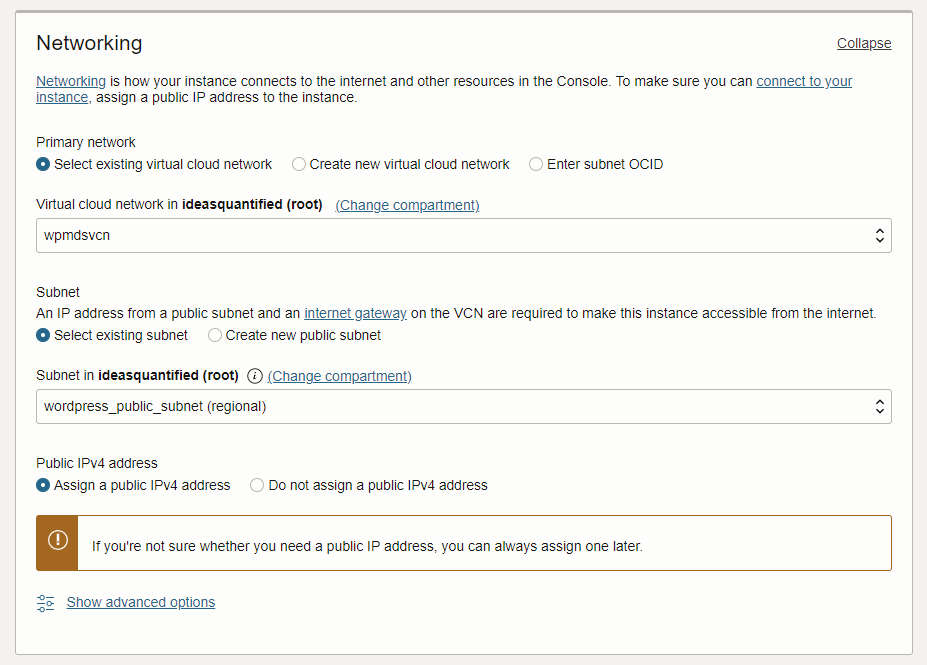Click the warning exclamation icon
Viewport: 927px width, 665px height.
tap(58, 540)
